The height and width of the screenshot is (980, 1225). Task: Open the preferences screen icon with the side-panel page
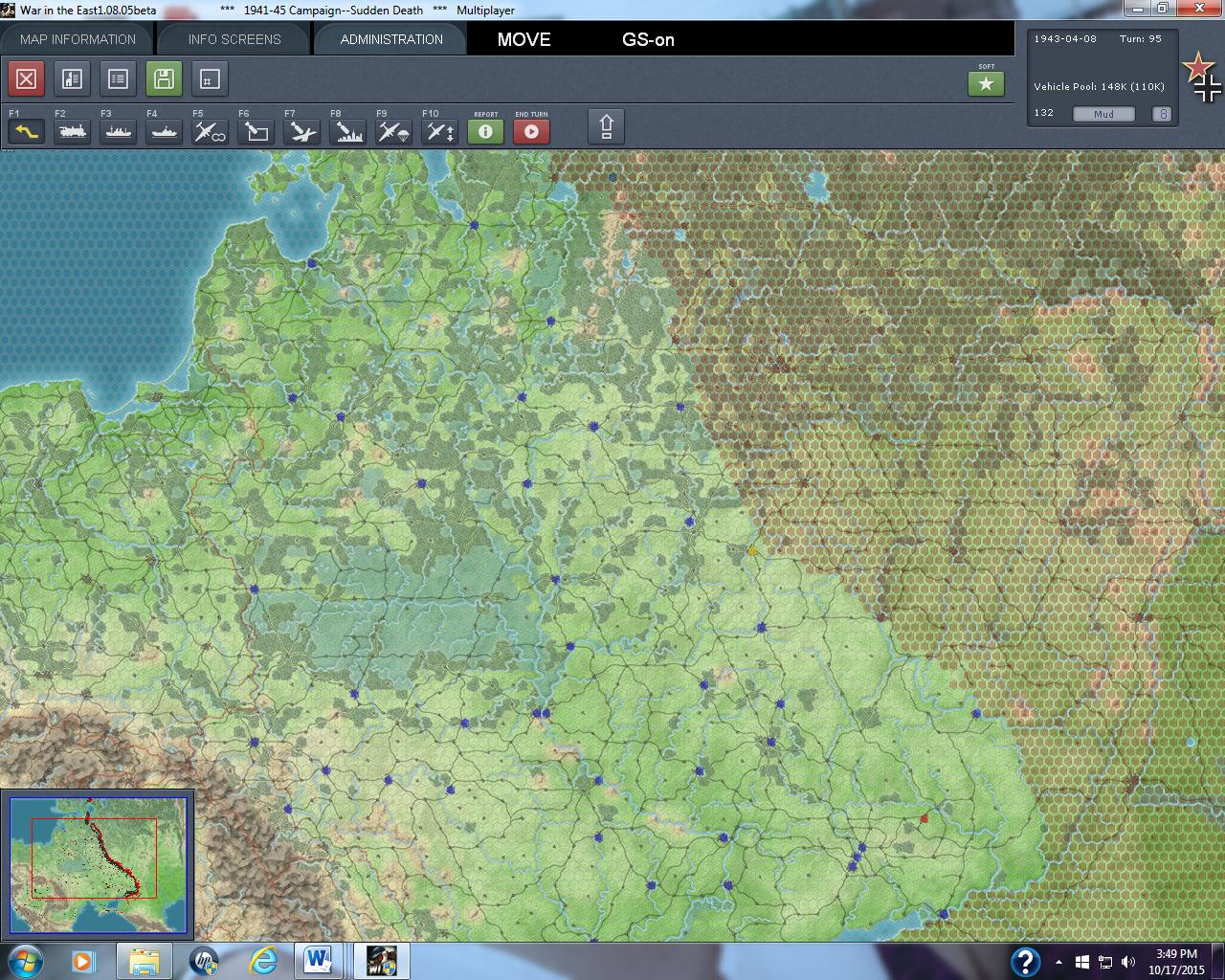(72, 78)
